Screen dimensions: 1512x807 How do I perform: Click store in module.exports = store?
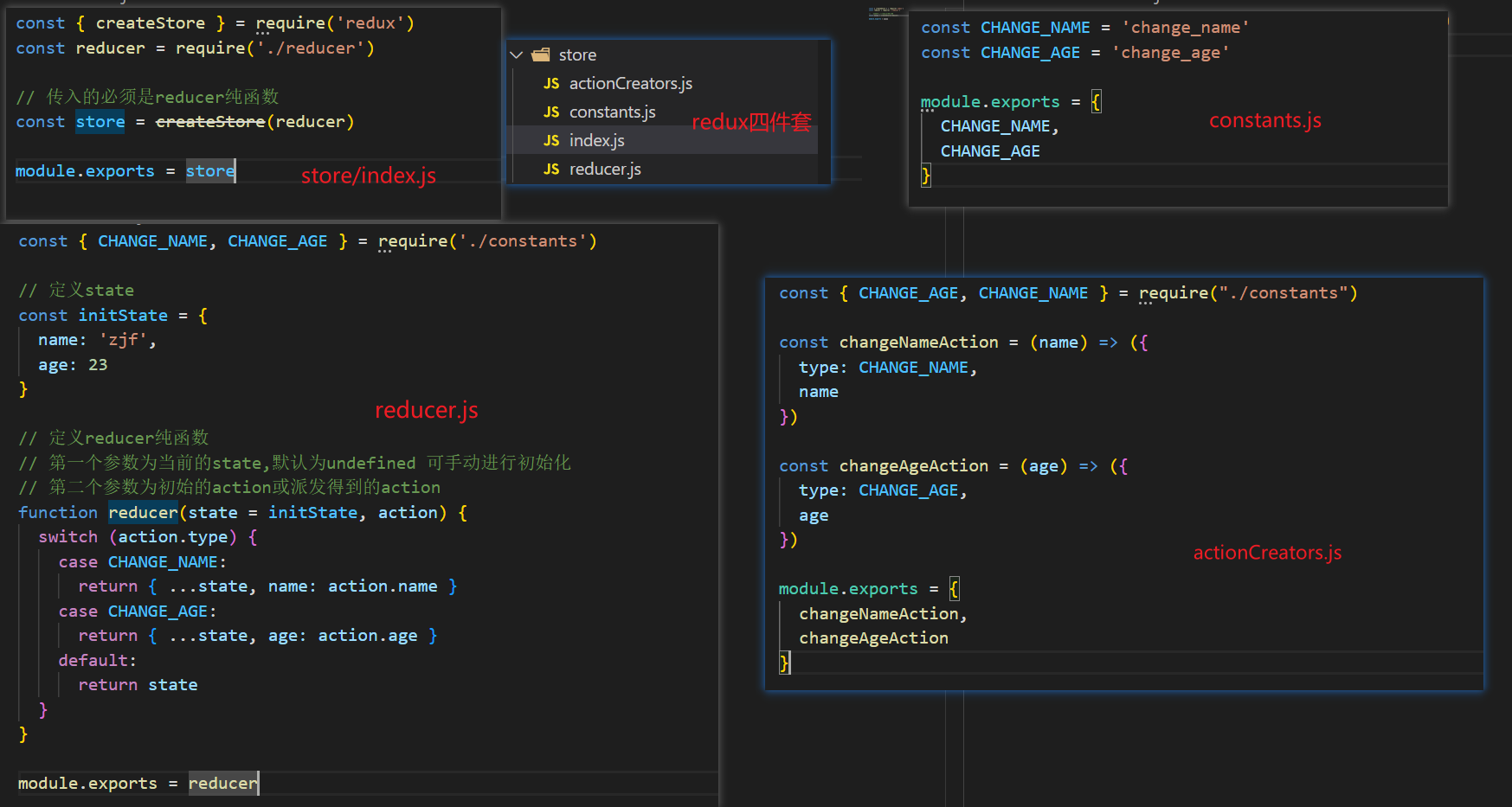pos(210,171)
